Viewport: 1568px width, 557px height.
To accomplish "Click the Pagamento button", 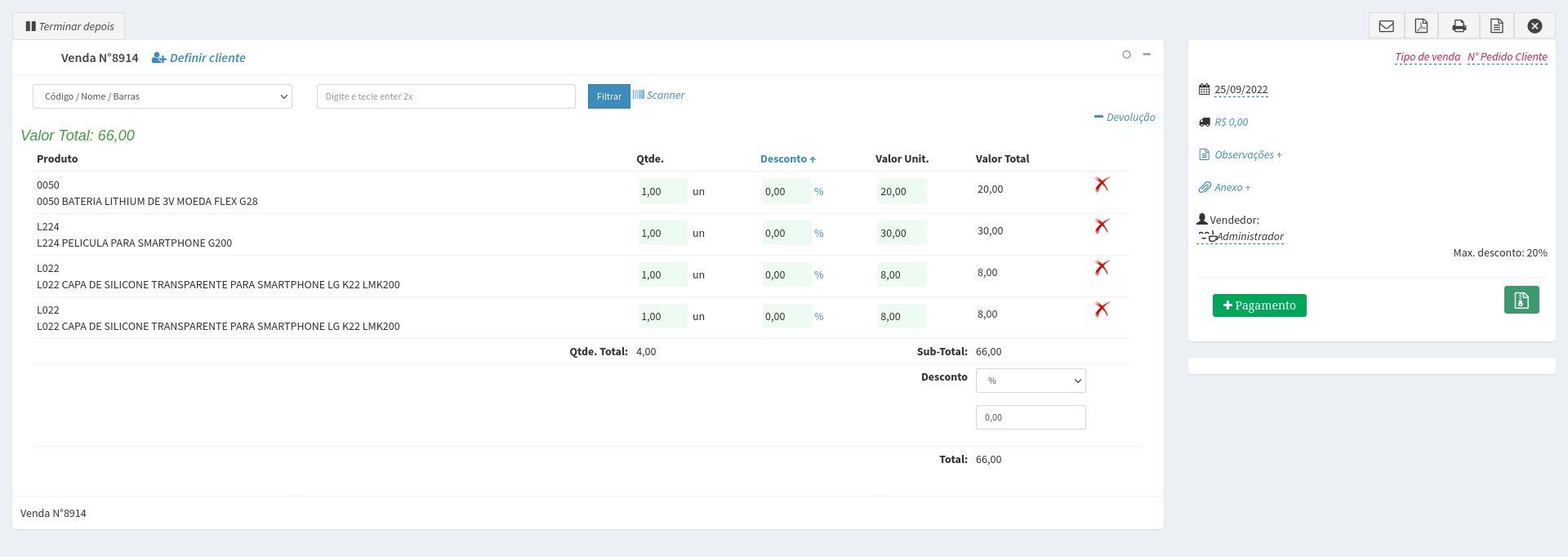I will click(x=1258, y=305).
